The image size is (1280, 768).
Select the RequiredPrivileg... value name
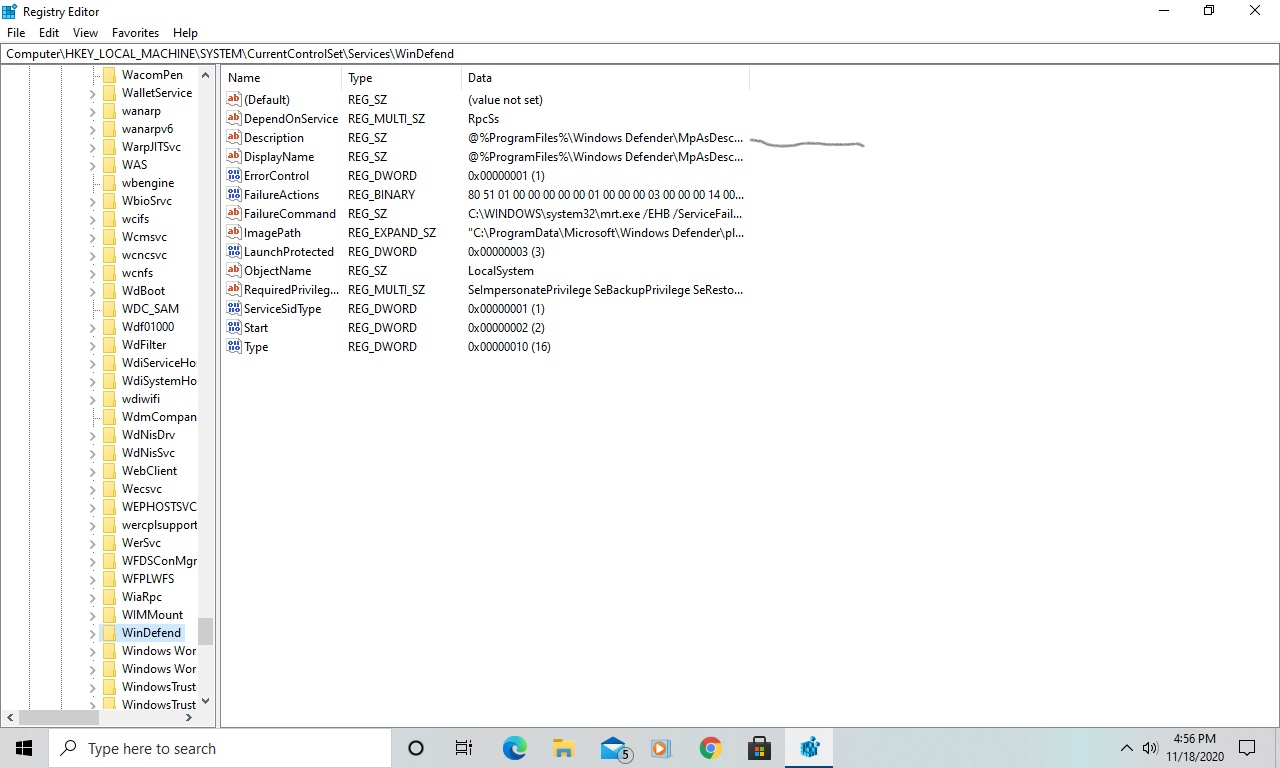click(292, 290)
